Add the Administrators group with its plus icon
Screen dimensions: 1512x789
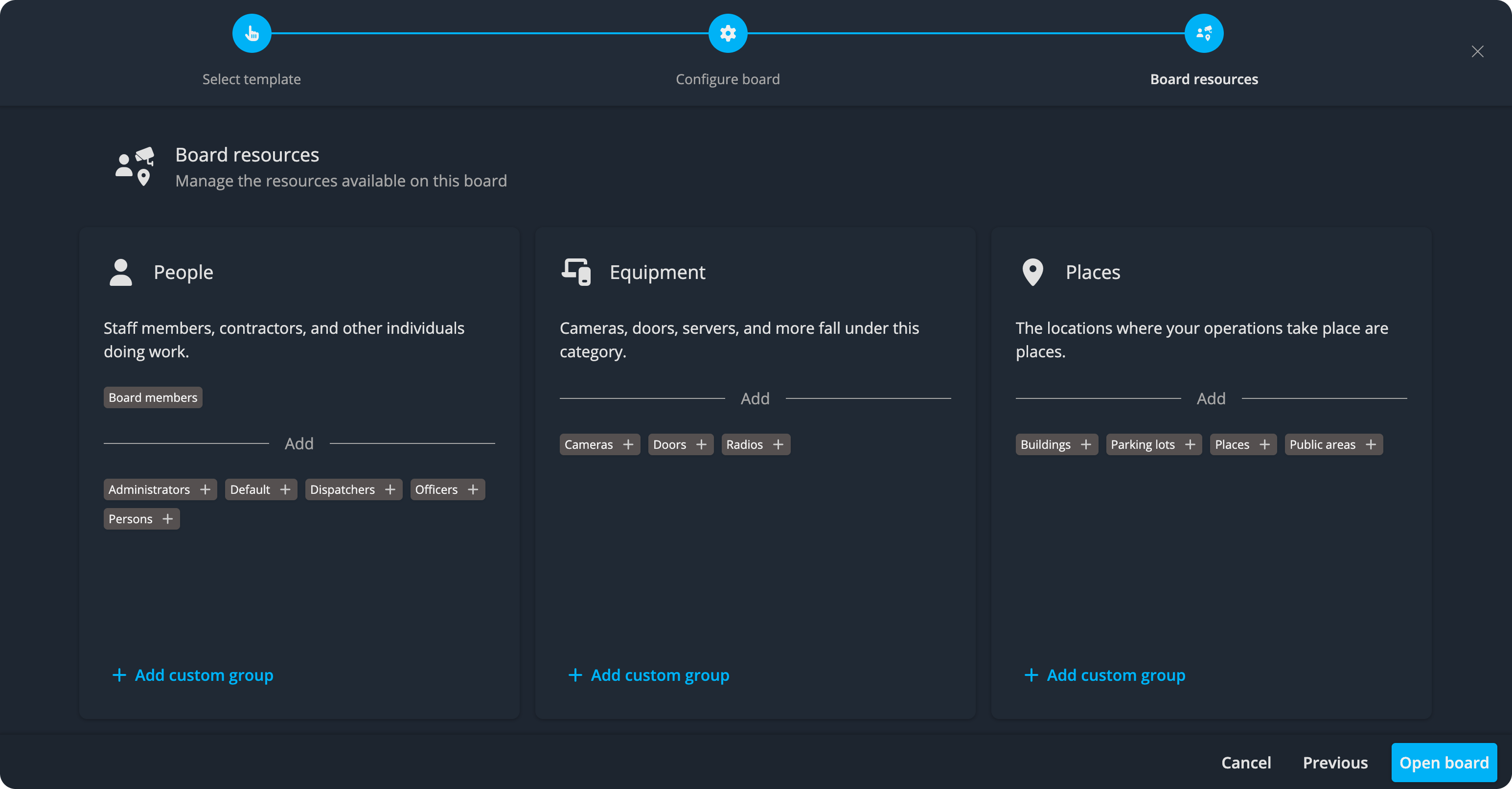(205, 489)
